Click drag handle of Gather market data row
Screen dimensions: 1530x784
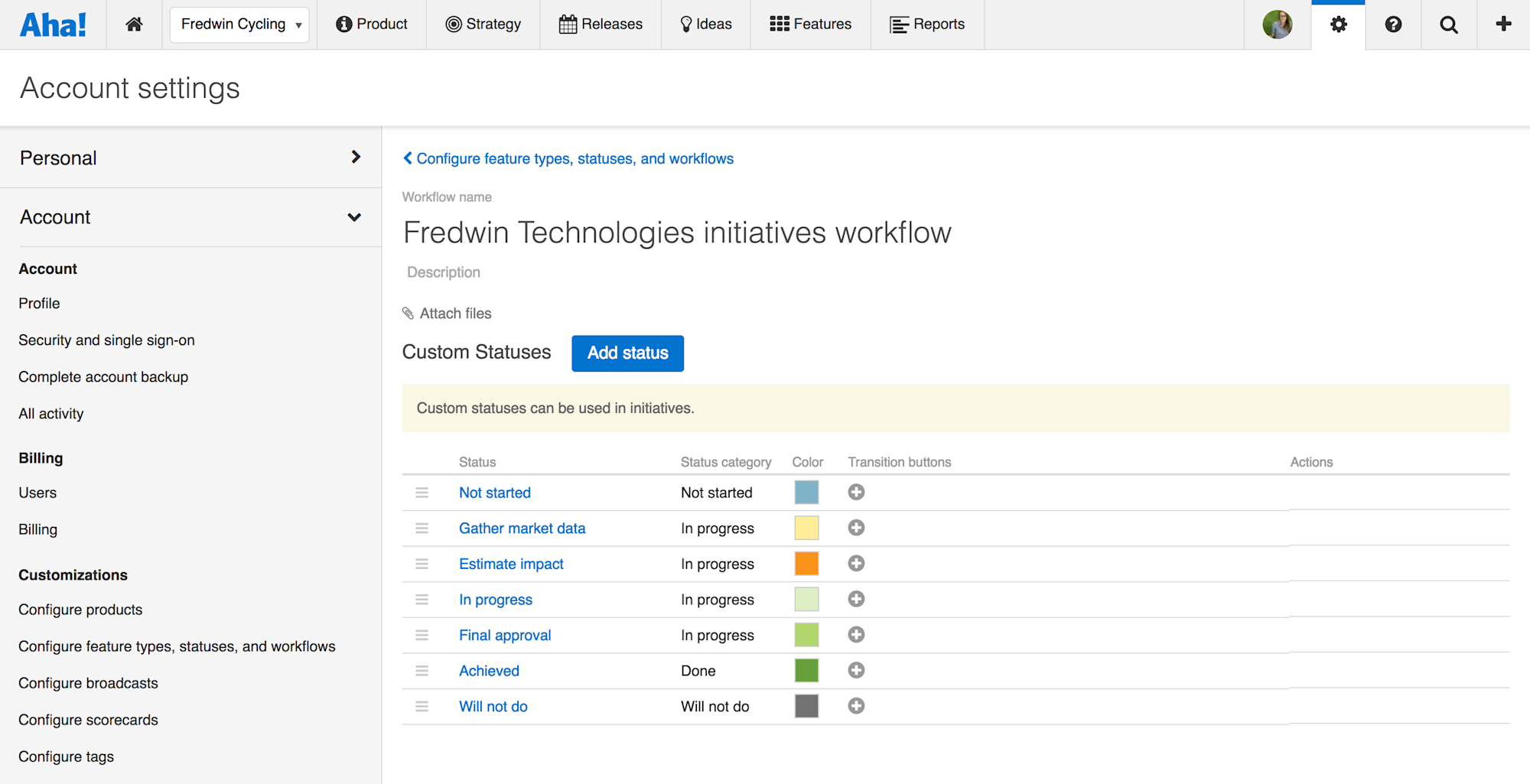[422, 529]
